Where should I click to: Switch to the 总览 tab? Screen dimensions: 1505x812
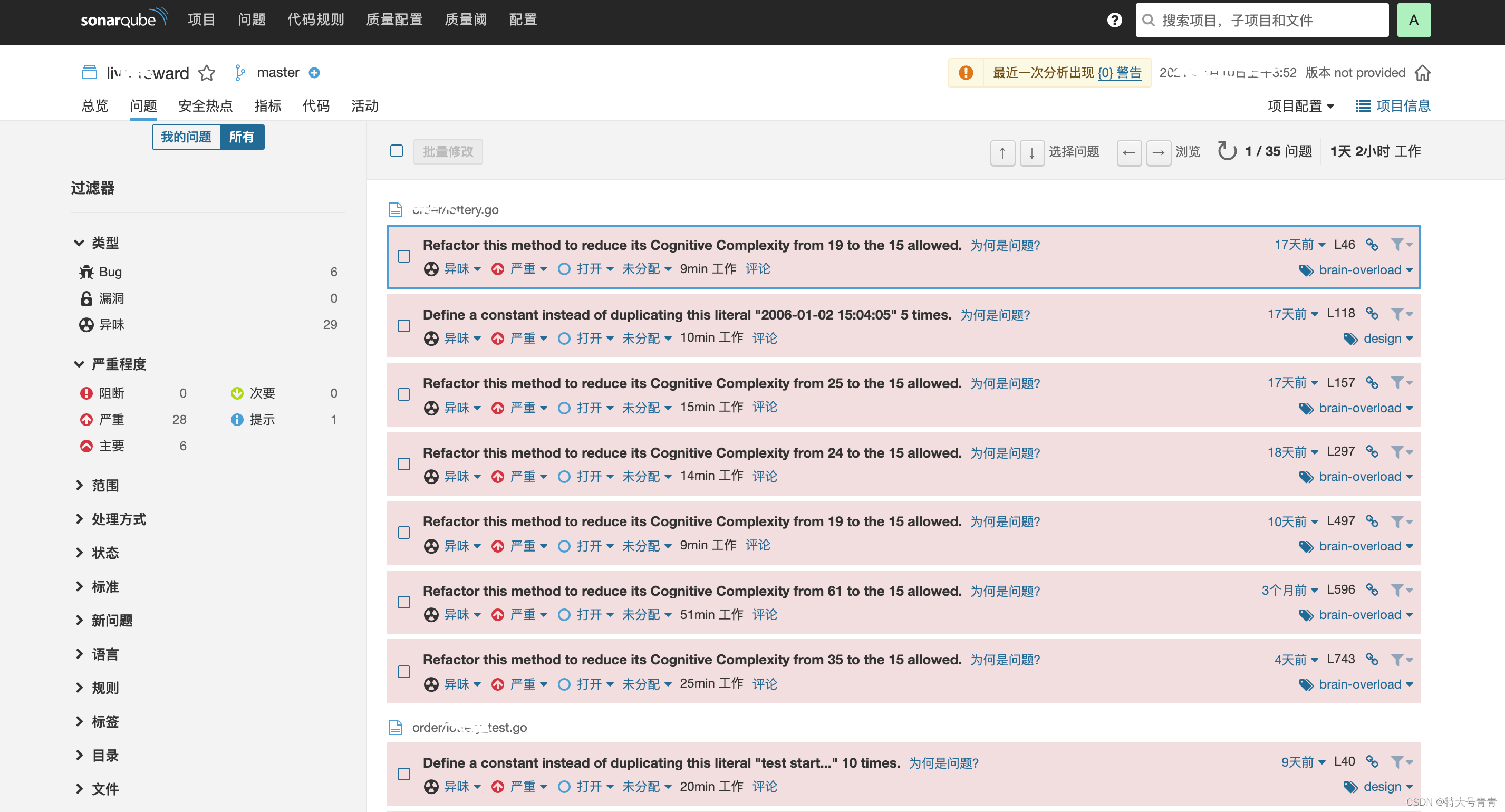click(x=94, y=107)
